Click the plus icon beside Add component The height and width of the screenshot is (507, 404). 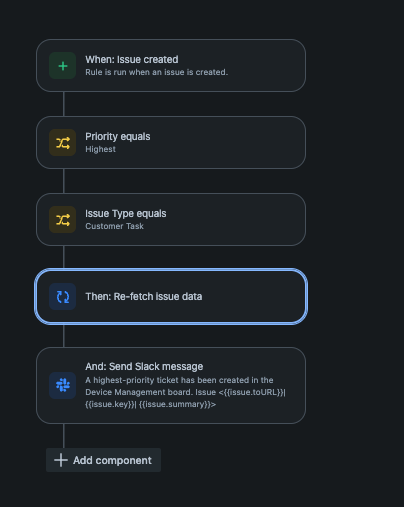pos(61,460)
